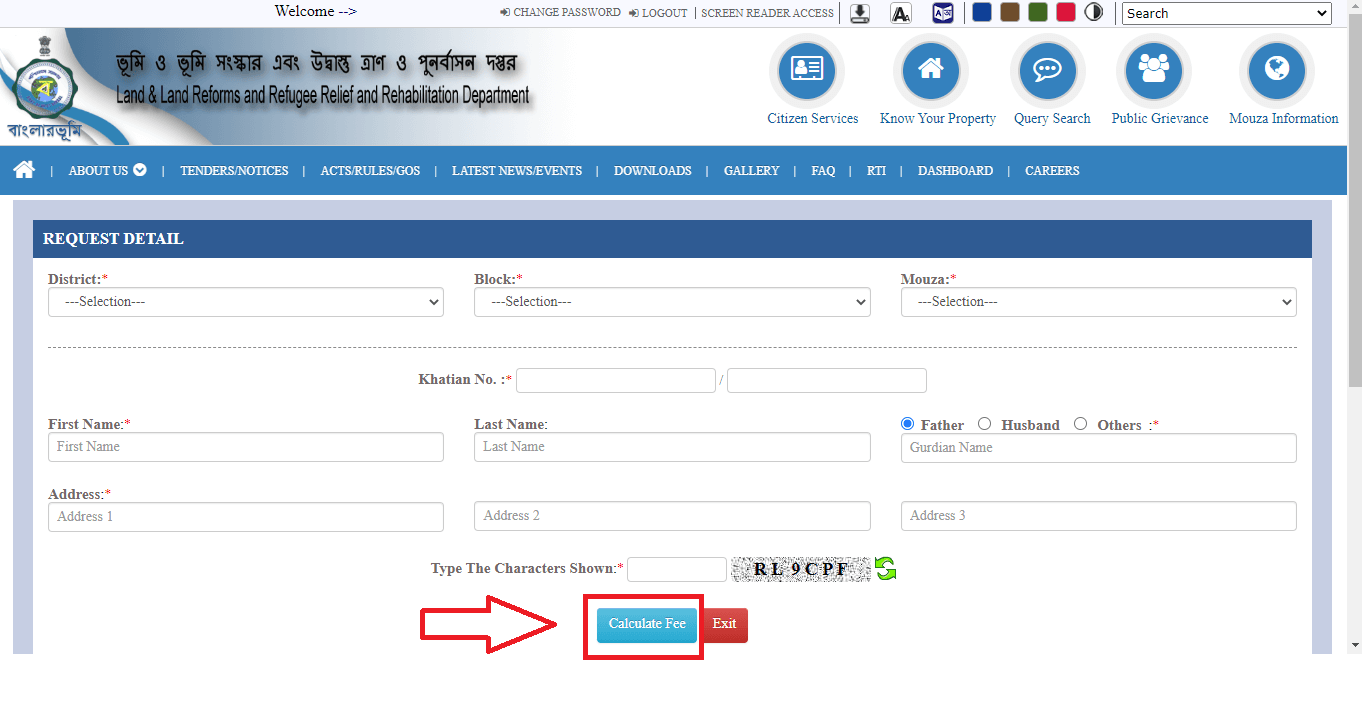Click the download icon in the top bar
The height and width of the screenshot is (728, 1362).
pos(860,13)
